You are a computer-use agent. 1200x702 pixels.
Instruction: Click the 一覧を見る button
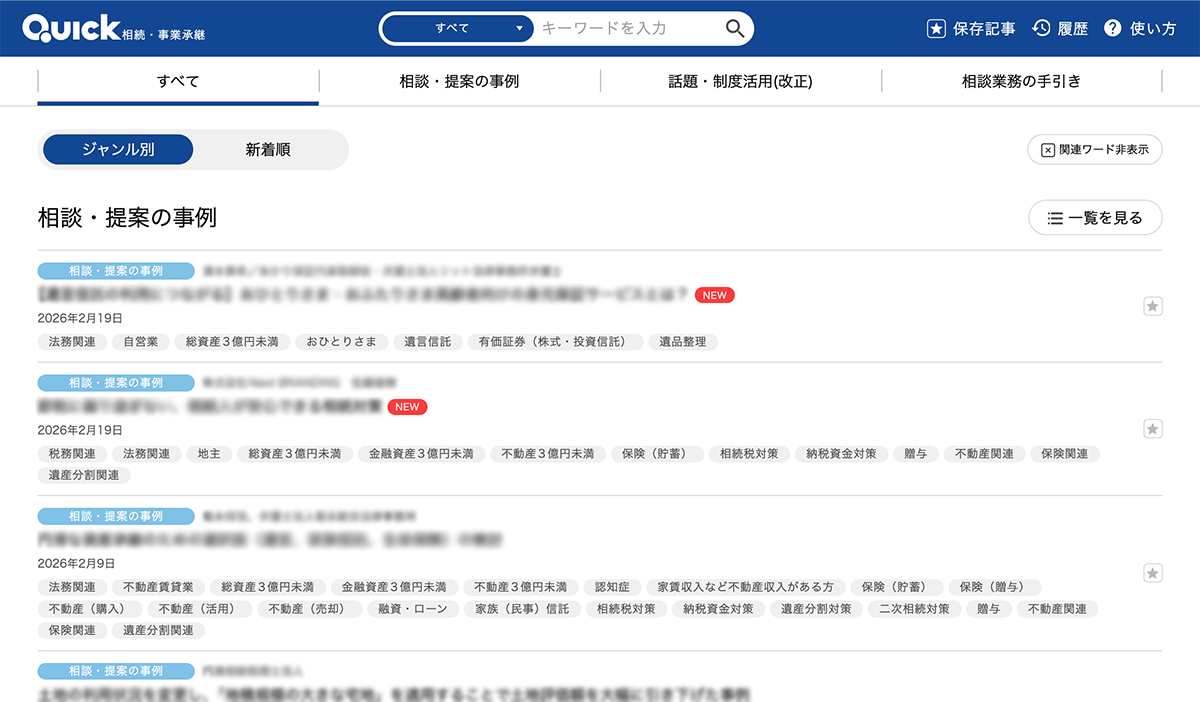pos(1095,217)
